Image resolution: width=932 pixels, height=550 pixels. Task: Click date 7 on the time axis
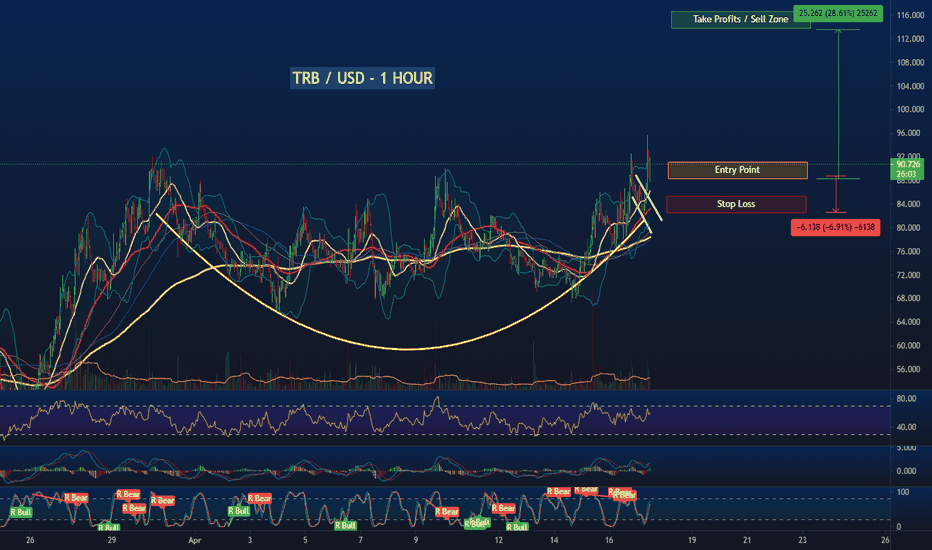[360, 540]
